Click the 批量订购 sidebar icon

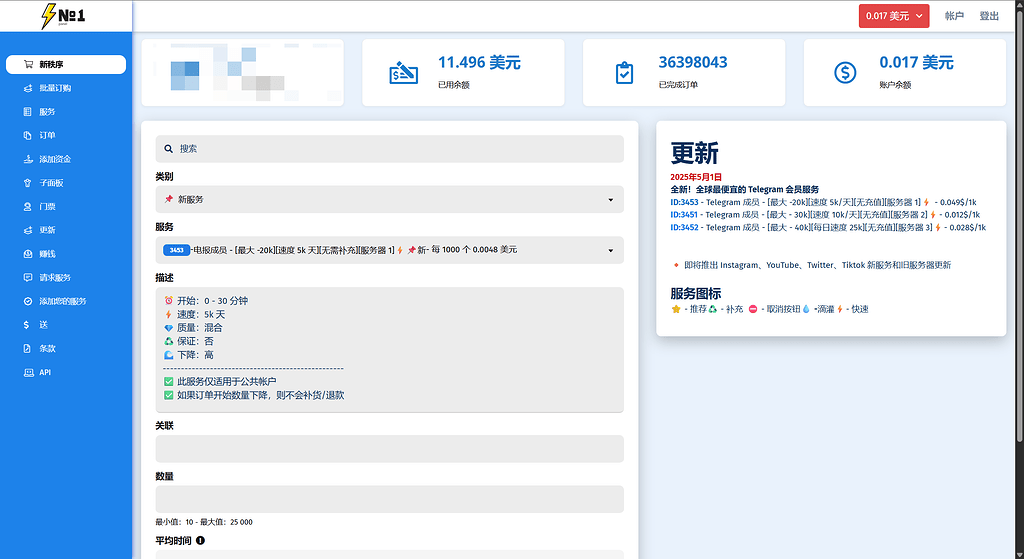point(28,88)
